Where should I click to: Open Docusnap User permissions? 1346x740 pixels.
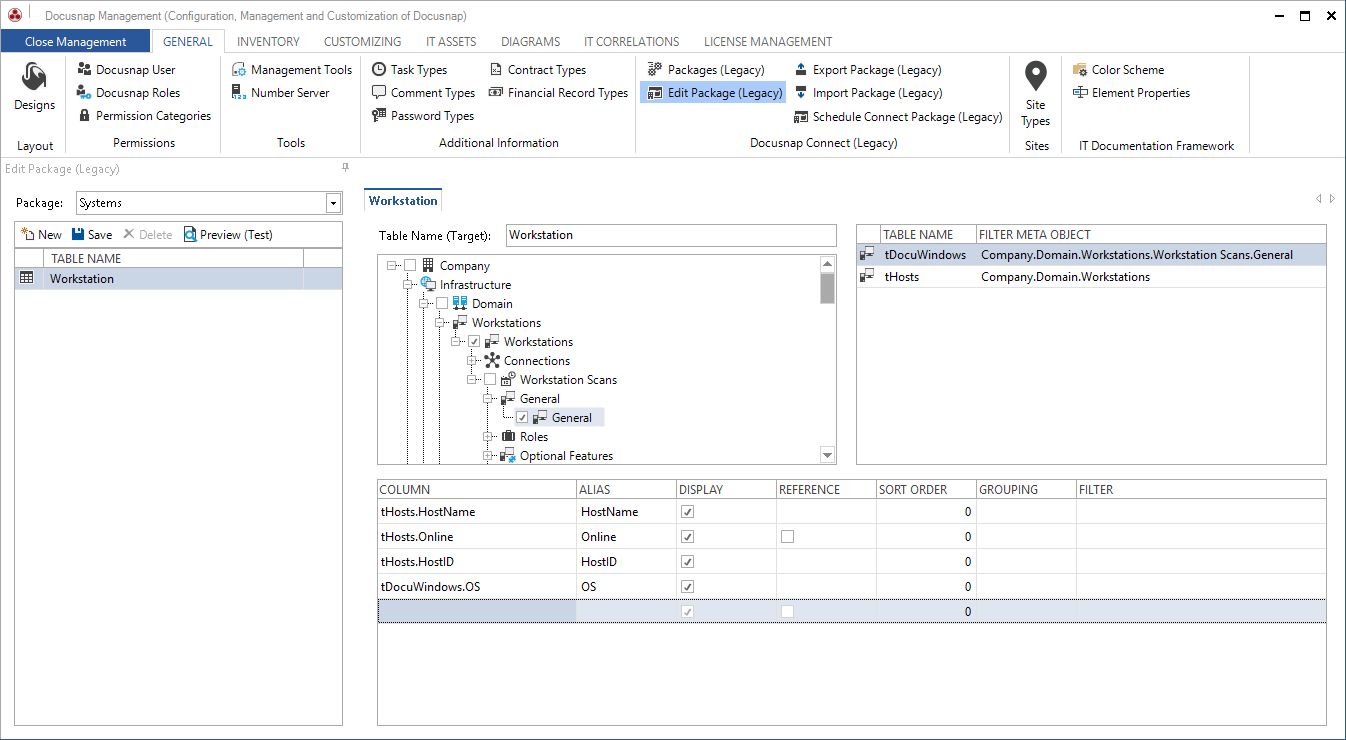[x=126, y=70]
